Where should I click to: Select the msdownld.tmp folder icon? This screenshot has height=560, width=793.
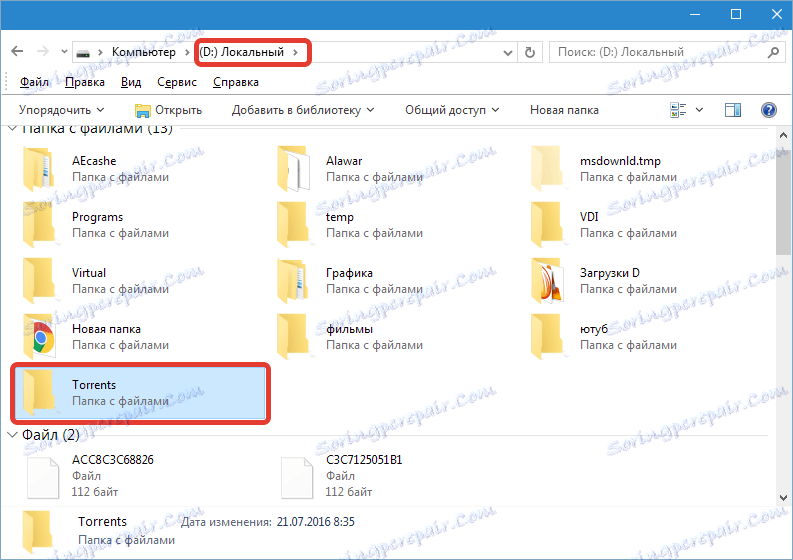tap(547, 169)
